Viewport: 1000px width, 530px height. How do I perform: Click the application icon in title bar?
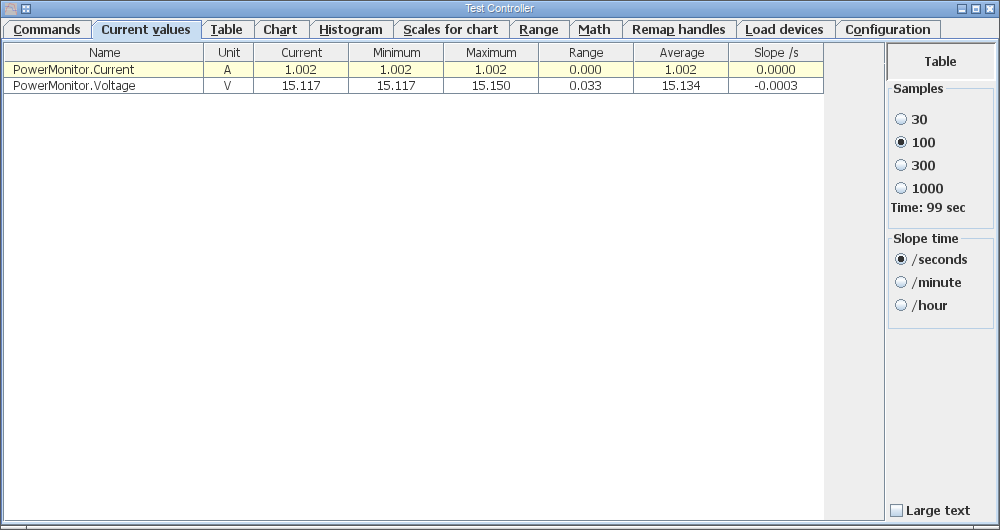coord(11,9)
